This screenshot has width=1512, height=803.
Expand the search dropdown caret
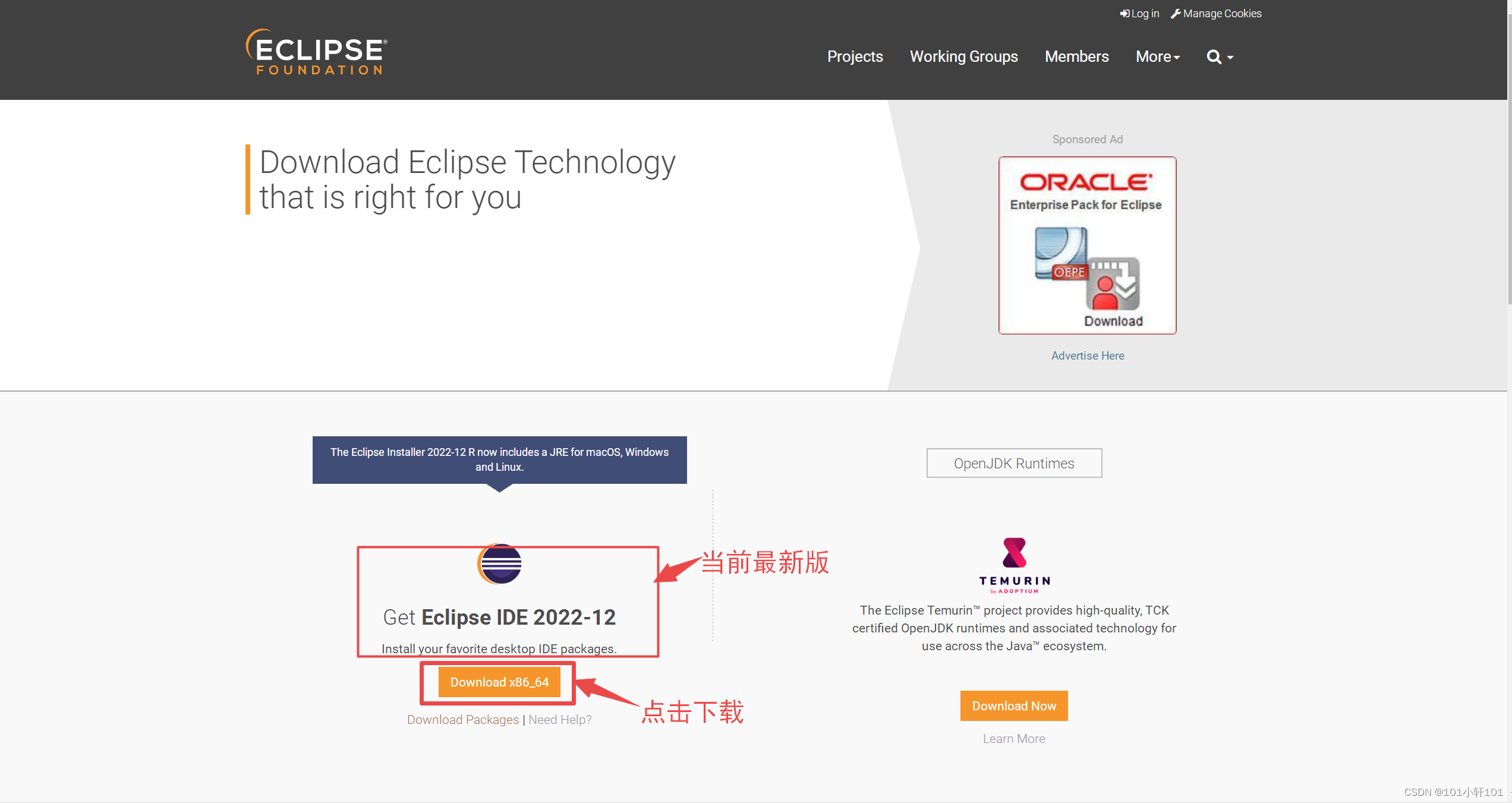[1230, 58]
